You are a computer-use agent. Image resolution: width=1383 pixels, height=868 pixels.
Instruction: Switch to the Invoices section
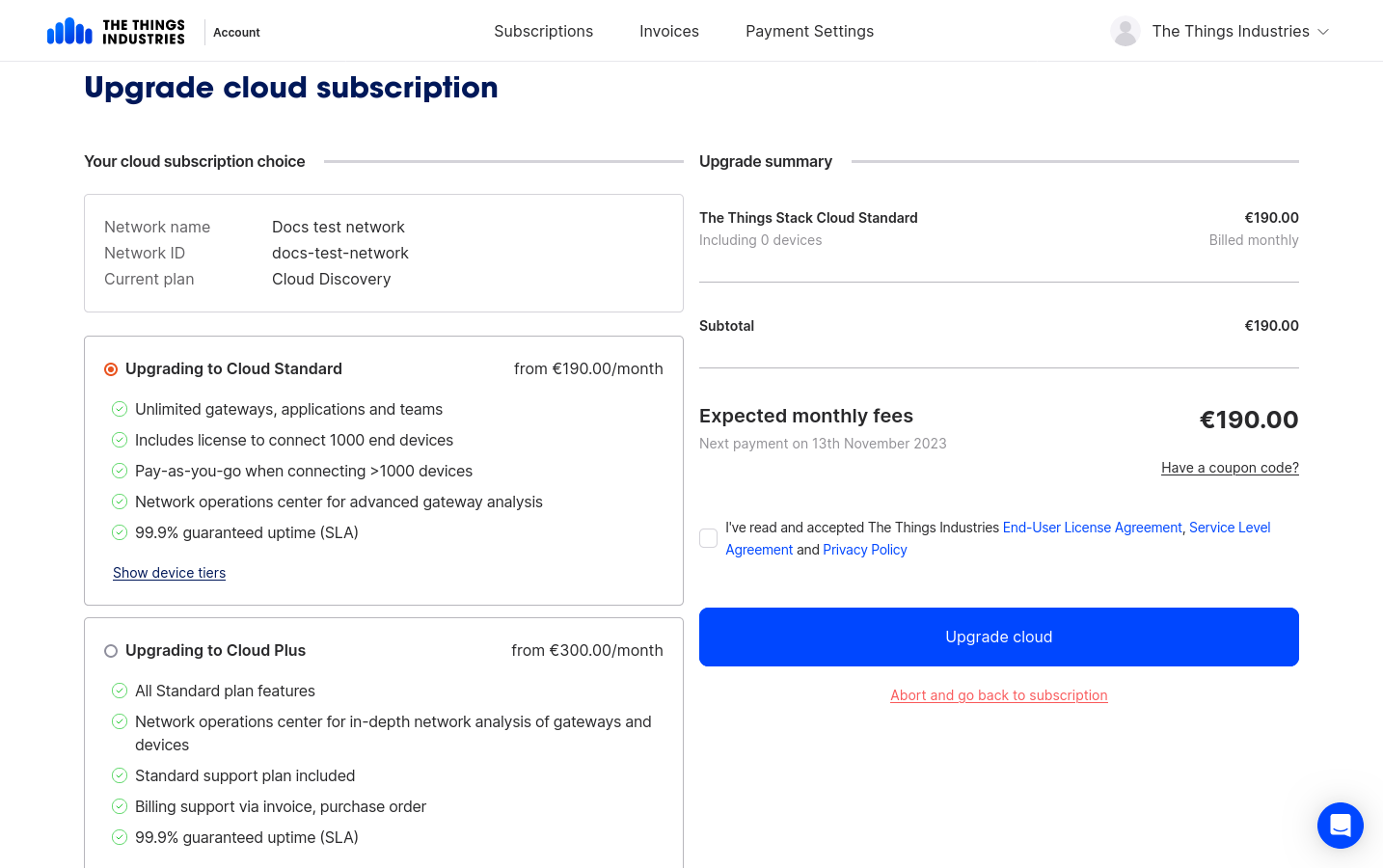point(668,31)
